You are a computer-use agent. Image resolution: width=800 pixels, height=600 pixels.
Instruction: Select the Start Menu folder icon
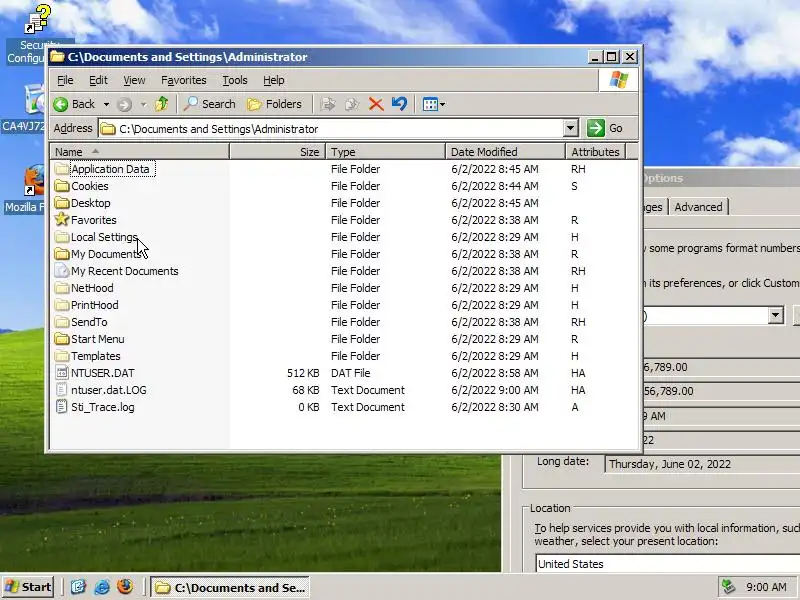(62, 339)
